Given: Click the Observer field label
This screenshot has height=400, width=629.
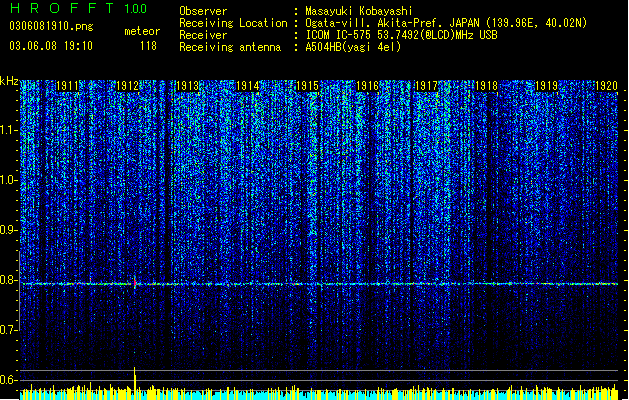Looking at the screenshot, I should pos(203,11).
